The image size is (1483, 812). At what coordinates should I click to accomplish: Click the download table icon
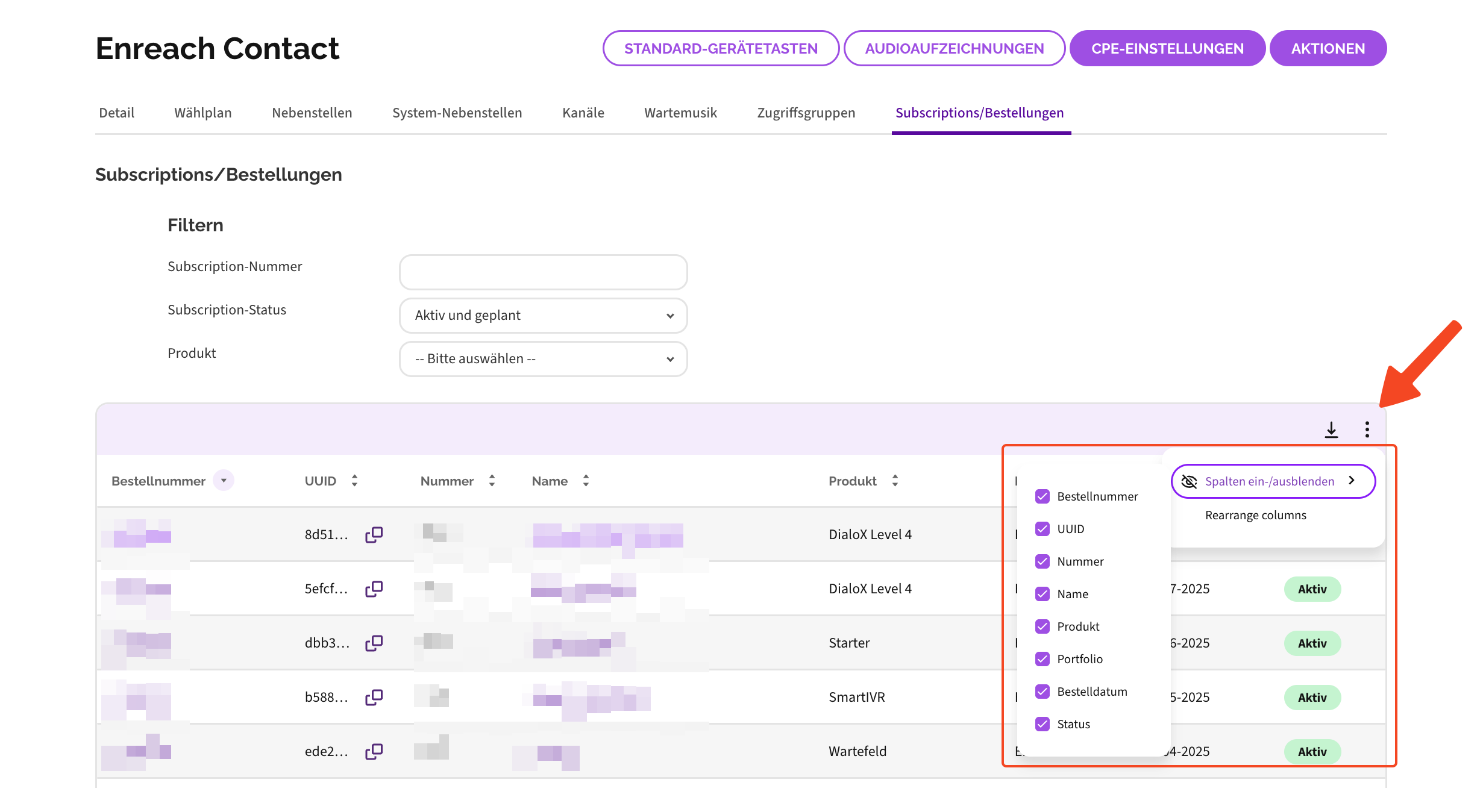point(1331,429)
